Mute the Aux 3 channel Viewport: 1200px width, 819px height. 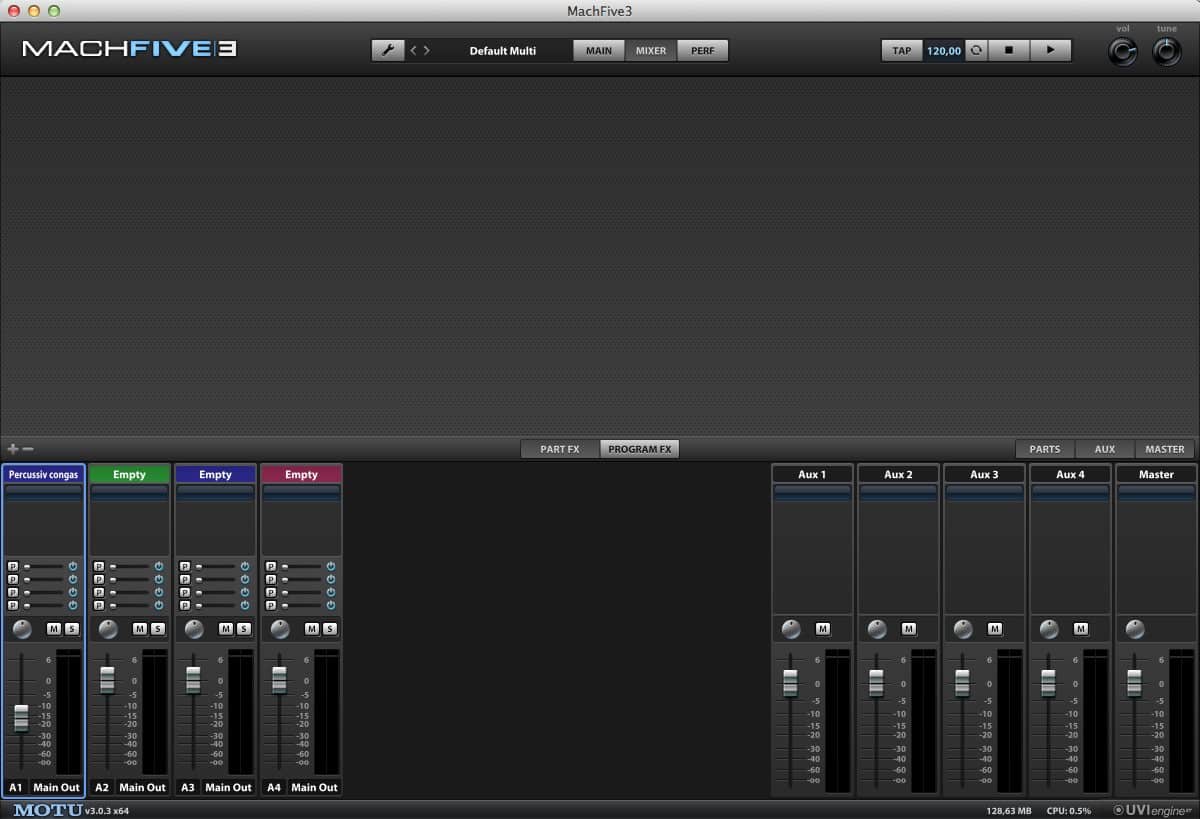pos(995,629)
